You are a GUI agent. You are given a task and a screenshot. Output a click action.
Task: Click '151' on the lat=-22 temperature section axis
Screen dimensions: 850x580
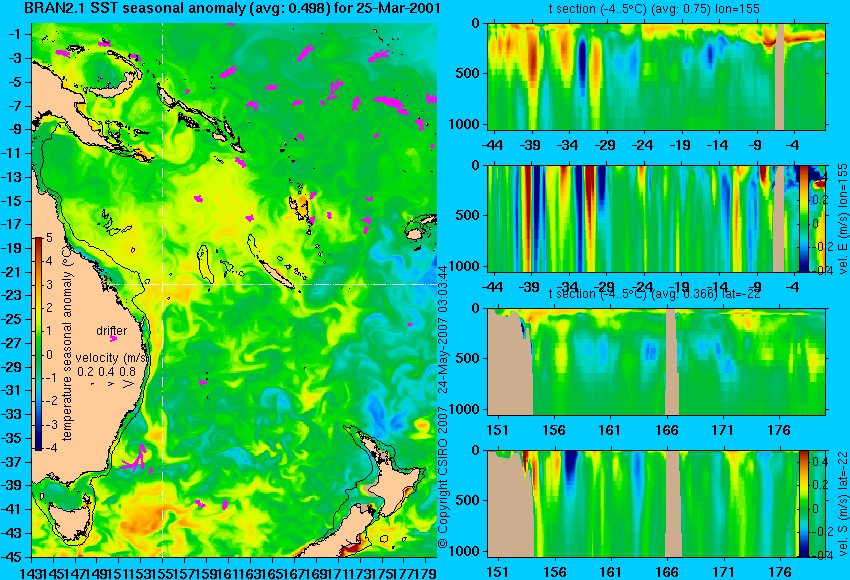498,430
